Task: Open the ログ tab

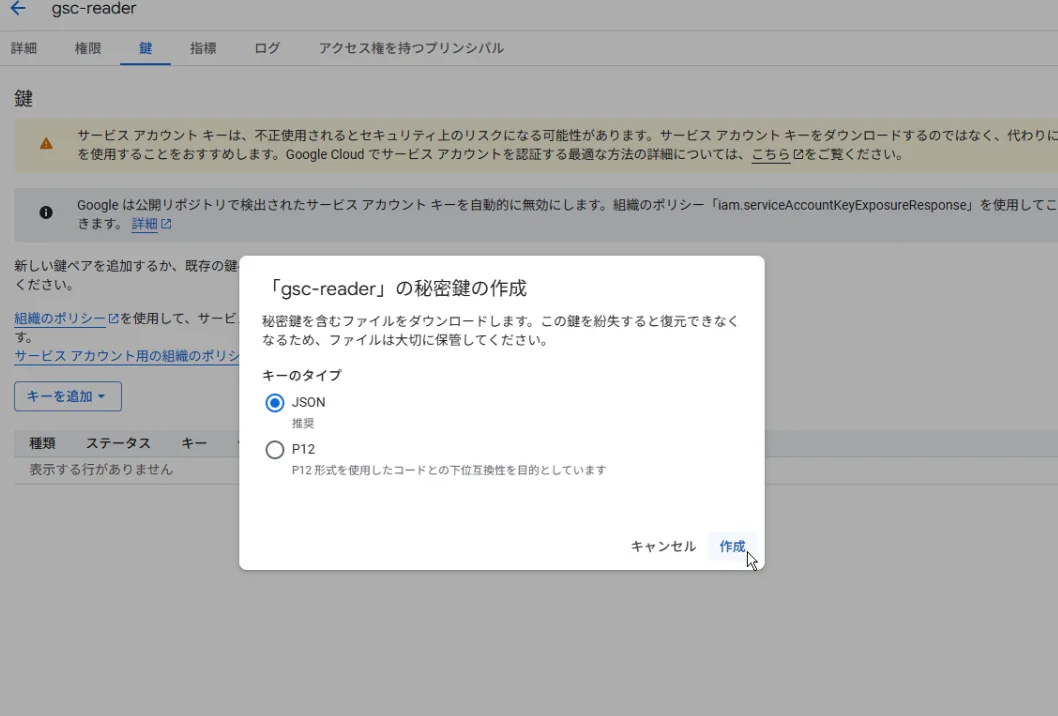Action: point(267,48)
